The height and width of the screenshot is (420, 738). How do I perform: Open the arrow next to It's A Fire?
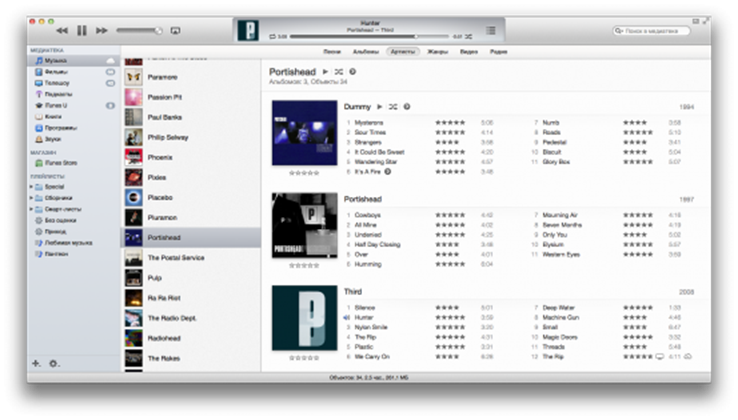coord(388,172)
